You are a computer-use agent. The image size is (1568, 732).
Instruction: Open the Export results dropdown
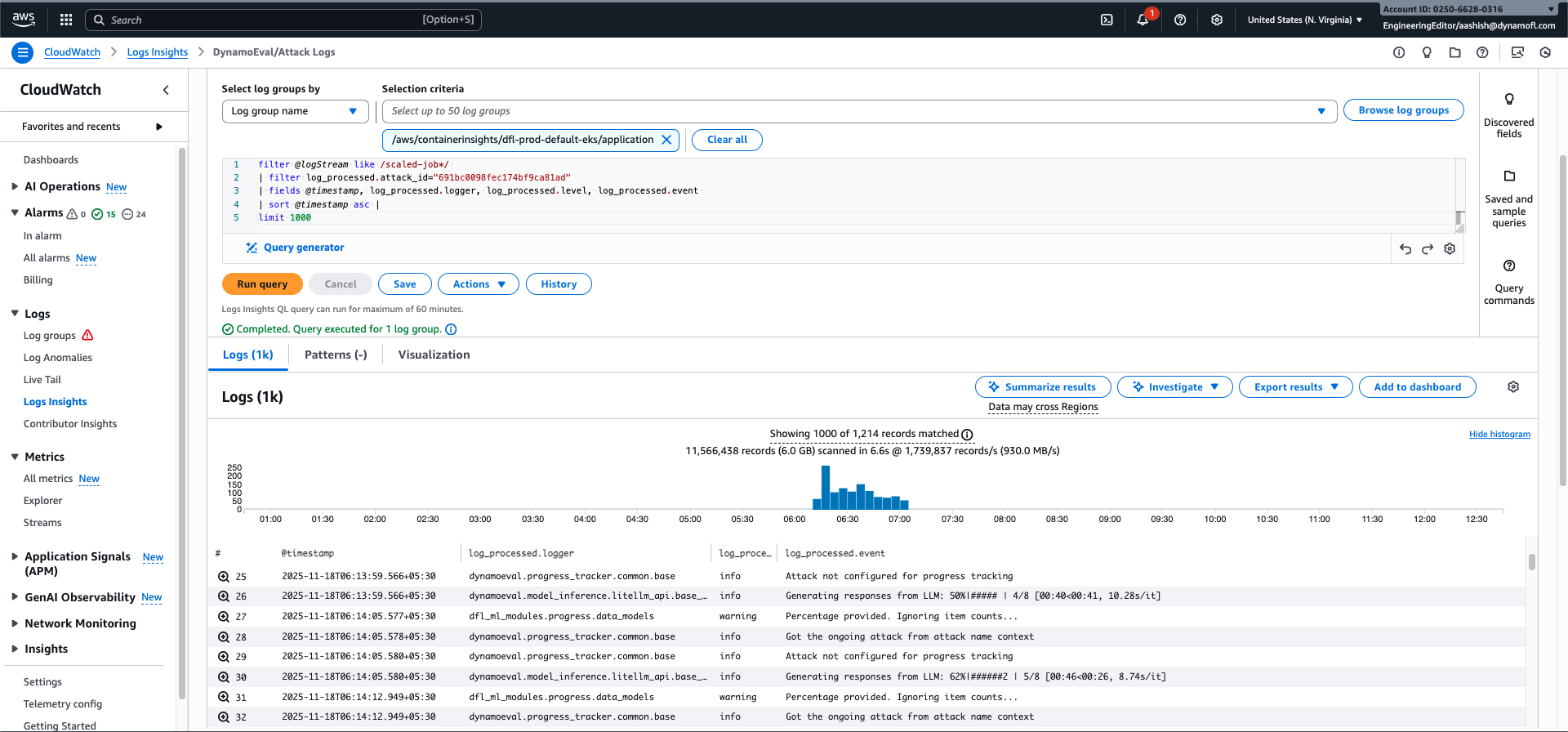coord(1296,387)
